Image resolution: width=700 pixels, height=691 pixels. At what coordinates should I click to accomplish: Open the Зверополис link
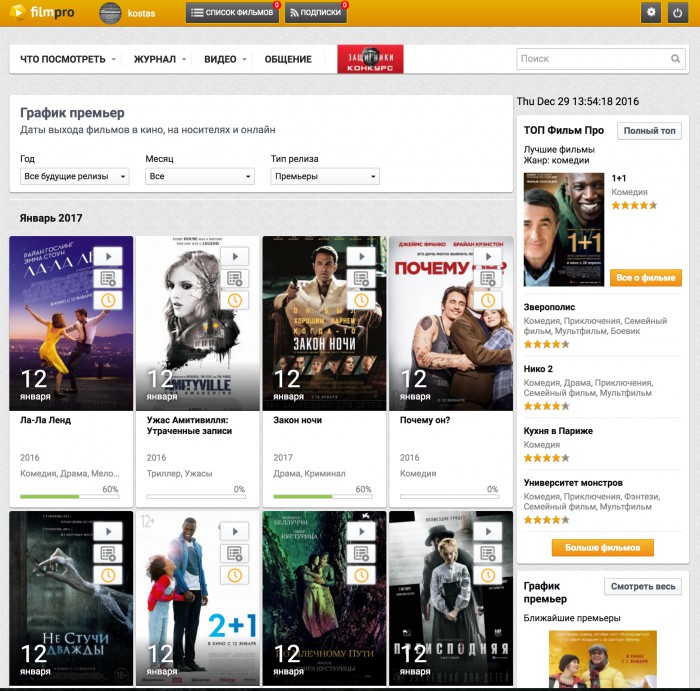pyautogui.click(x=549, y=307)
